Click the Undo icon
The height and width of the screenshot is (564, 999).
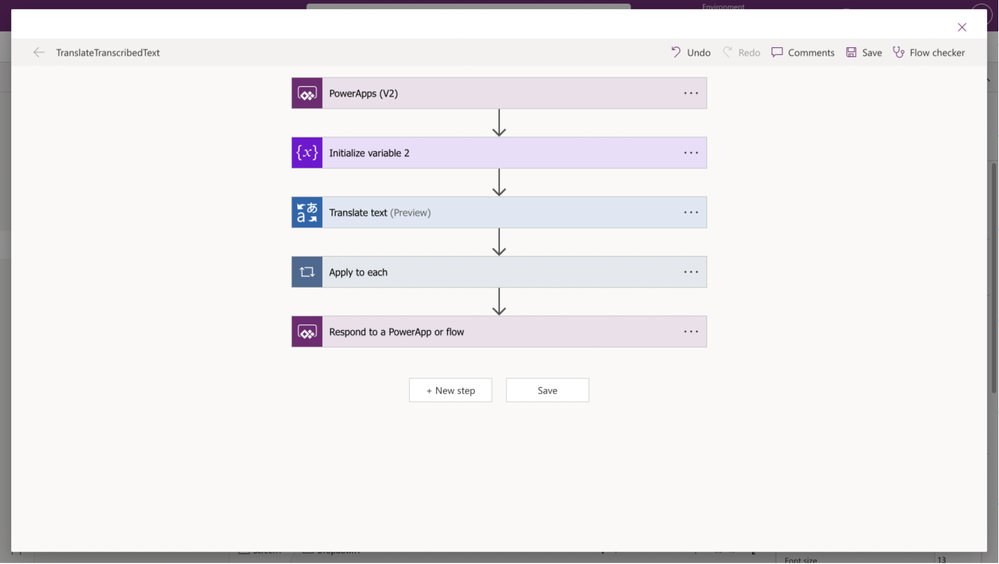point(676,52)
